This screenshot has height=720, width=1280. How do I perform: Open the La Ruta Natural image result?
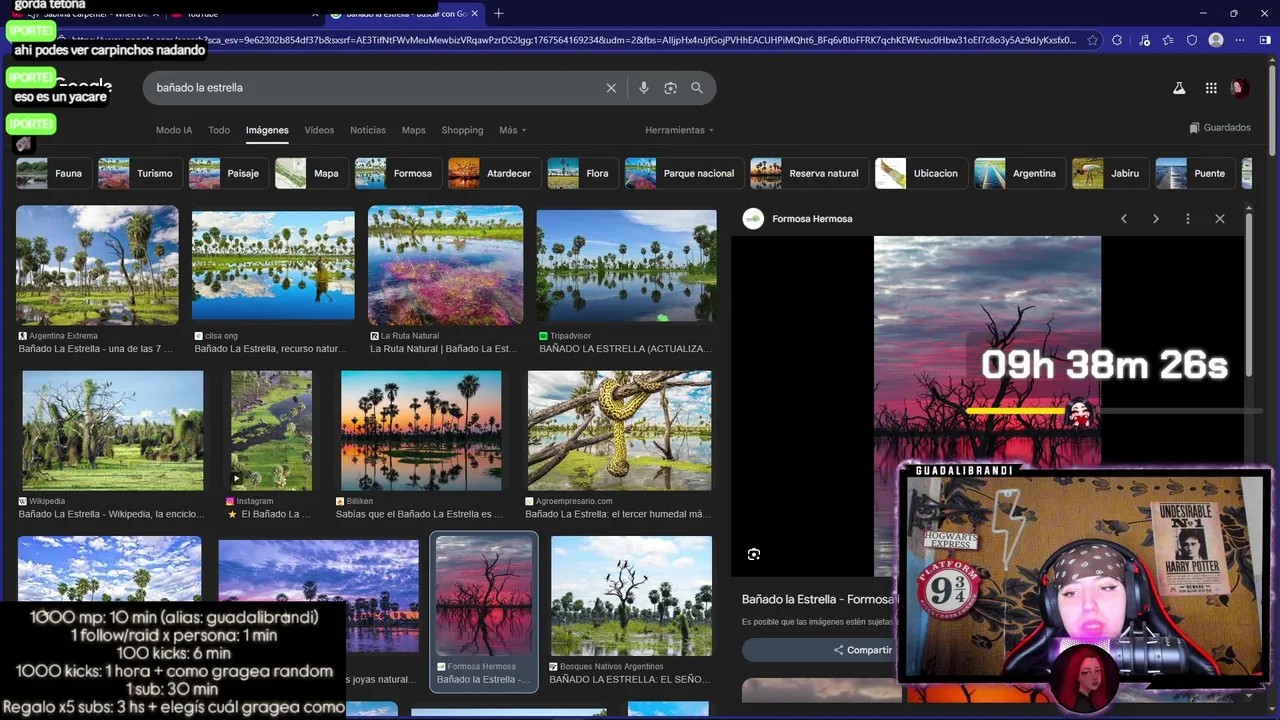click(446, 265)
